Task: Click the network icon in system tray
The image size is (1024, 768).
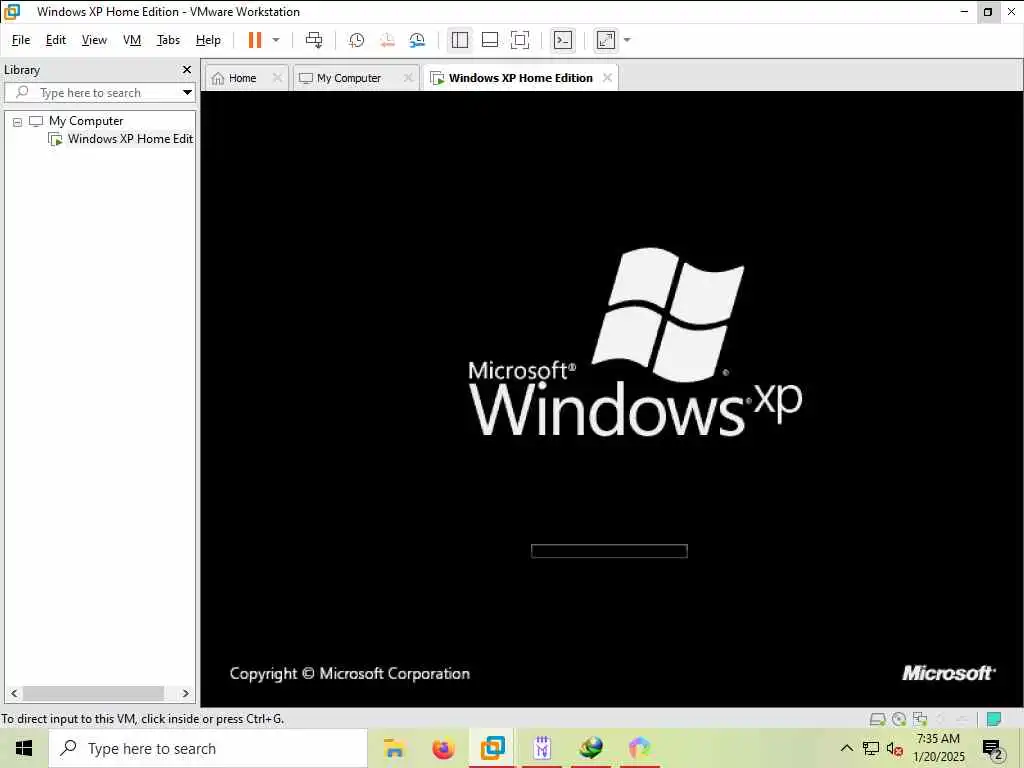Action: tap(871, 748)
